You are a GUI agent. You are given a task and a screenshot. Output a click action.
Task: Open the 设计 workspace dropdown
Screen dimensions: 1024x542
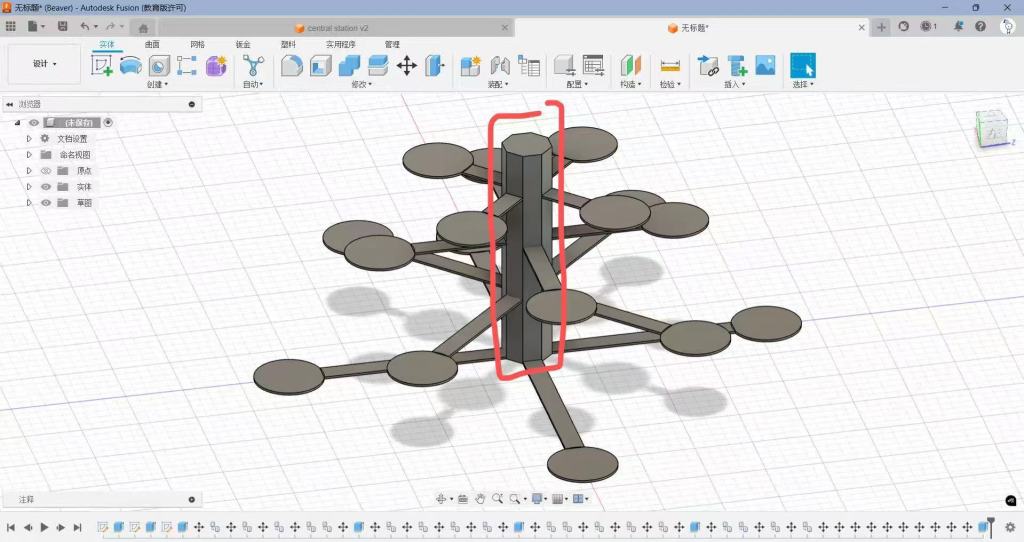(45, 64)
